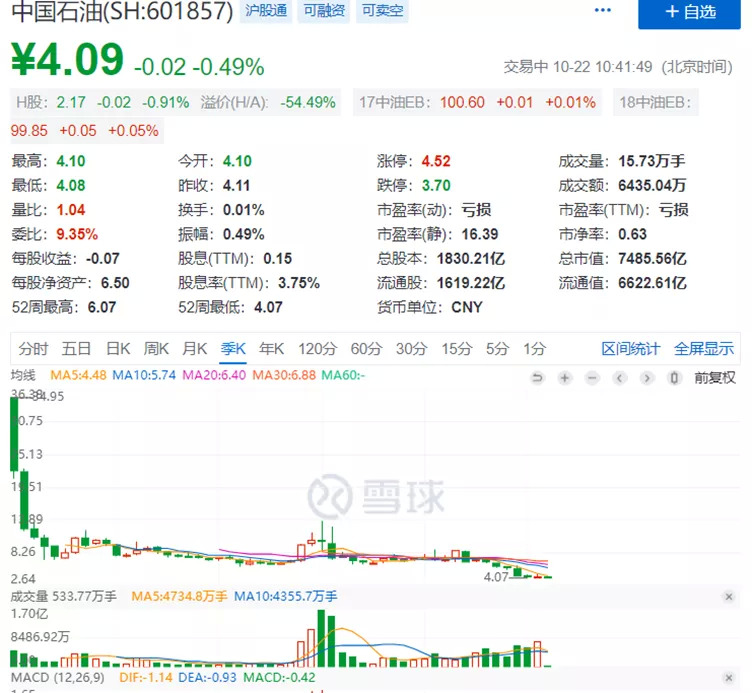
Task: Add stock via the 自选 button
Action: click(x=689, y=13)
